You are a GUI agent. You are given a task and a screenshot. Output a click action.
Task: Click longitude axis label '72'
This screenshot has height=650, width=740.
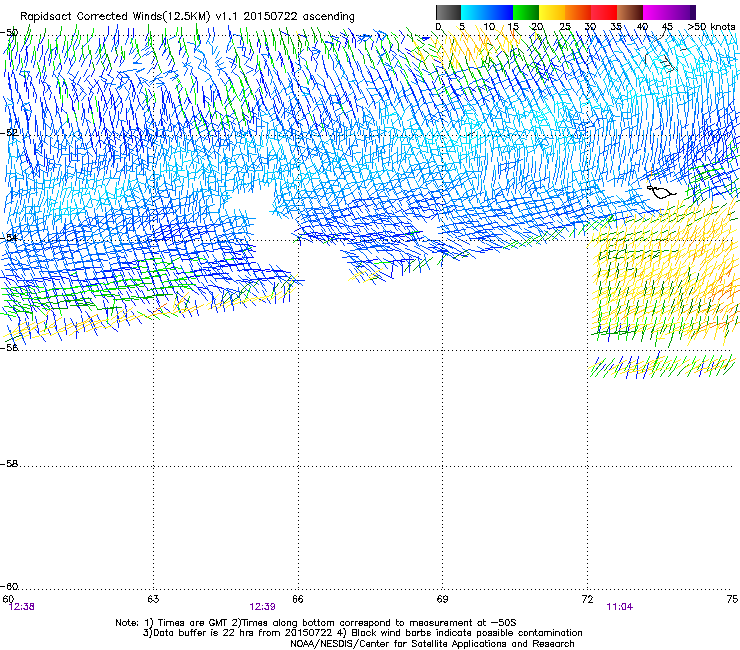pos(587,599)
